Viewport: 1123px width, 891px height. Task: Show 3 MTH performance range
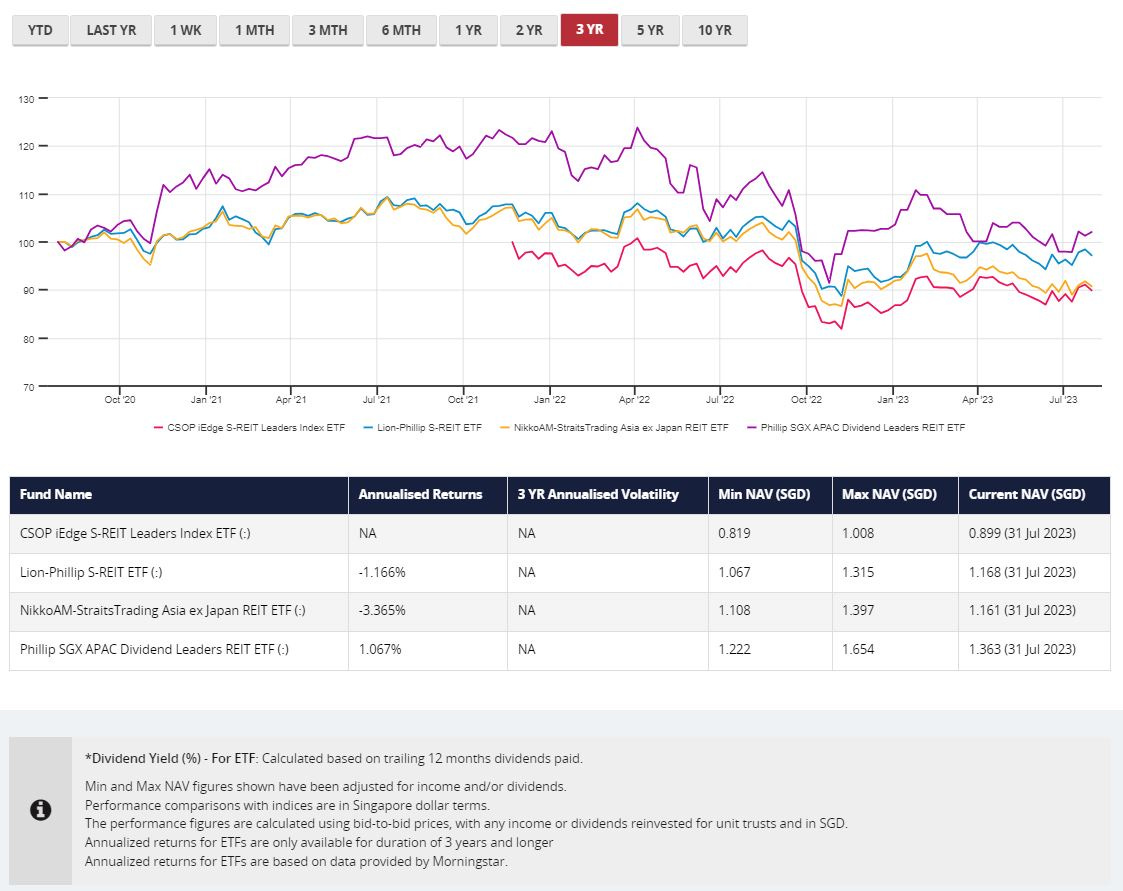(x=328, y=30)
